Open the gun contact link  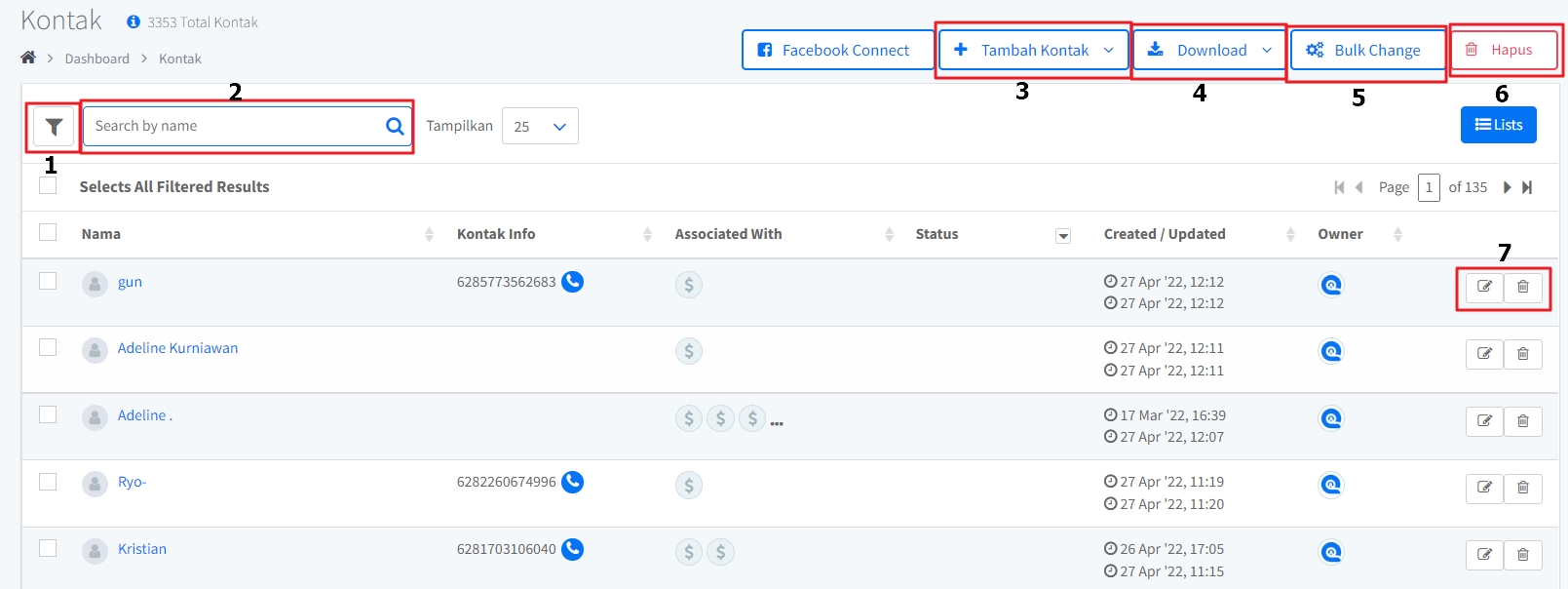(x=130, y=282)
